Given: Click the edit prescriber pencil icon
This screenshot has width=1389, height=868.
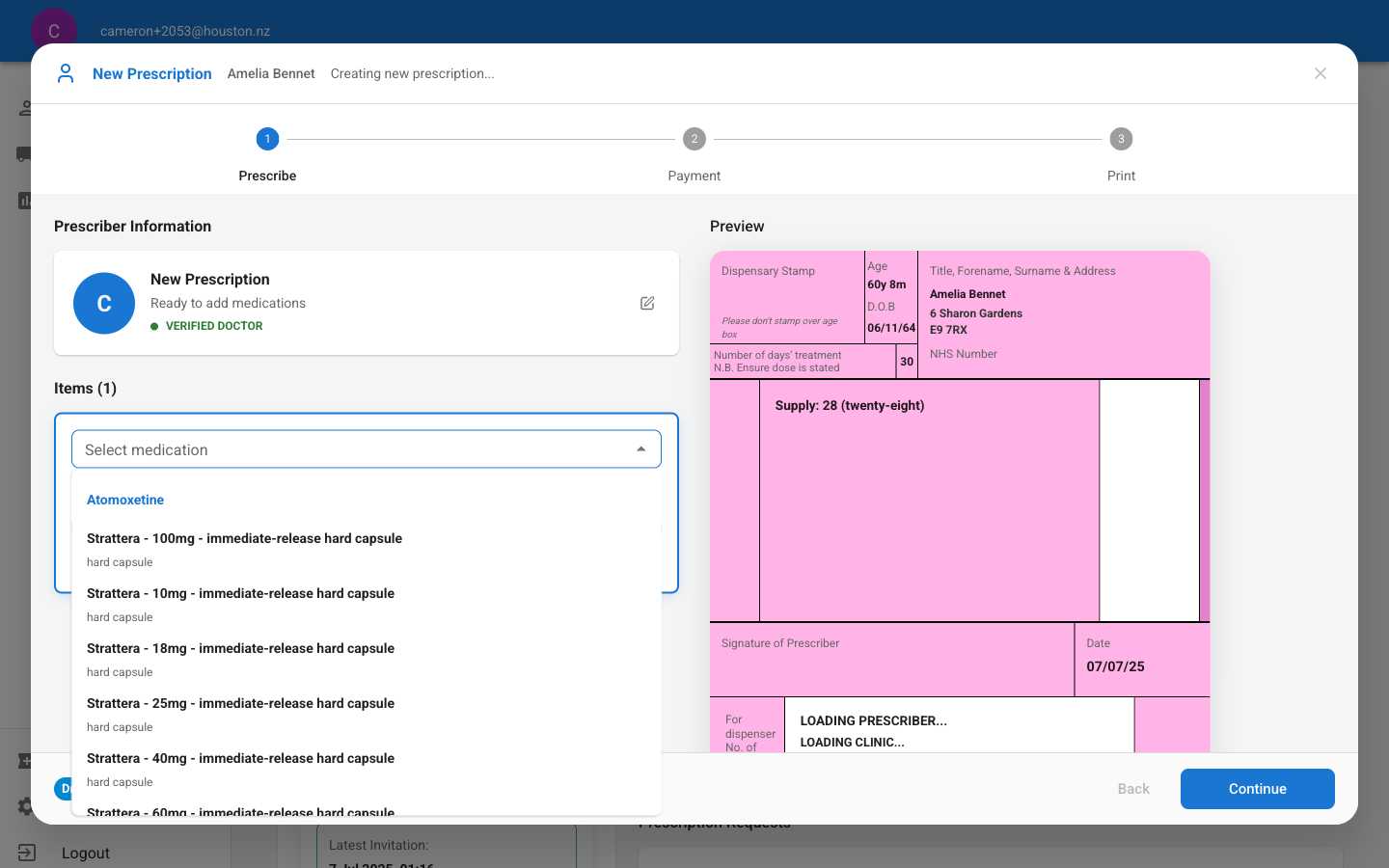Looking at the screenshot, I should point(647,303).
